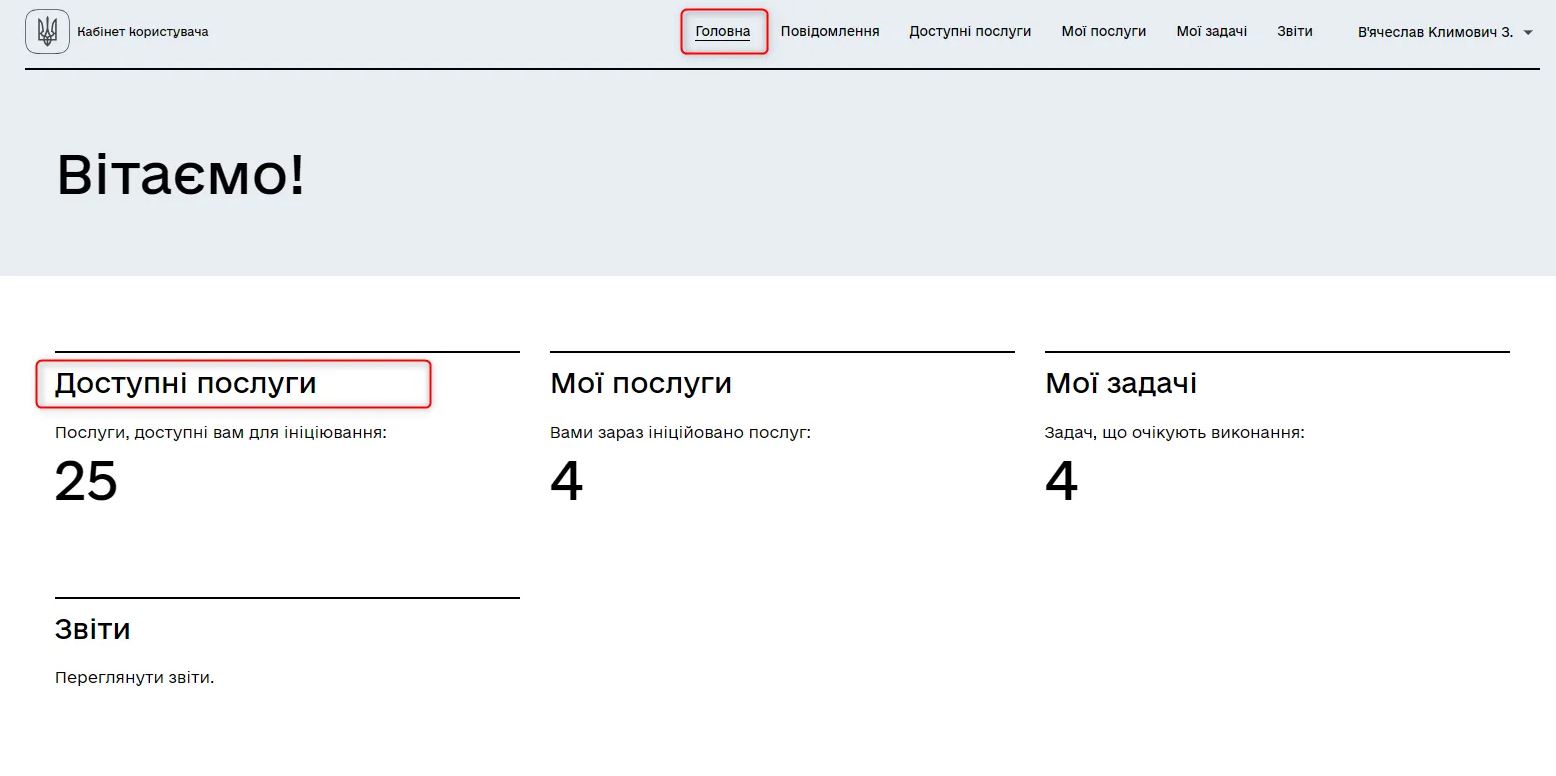Image resolution: width=1556 pixels, height=776 pixels.
Task: Open the Мої задачі card heading
Action: pos(1121,384)
